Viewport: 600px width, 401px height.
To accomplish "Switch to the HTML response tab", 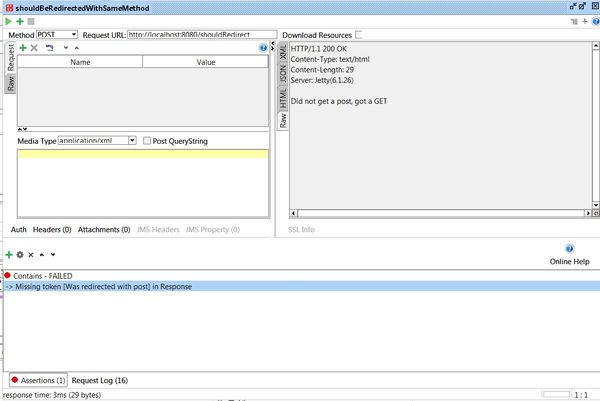I will 283,98.
